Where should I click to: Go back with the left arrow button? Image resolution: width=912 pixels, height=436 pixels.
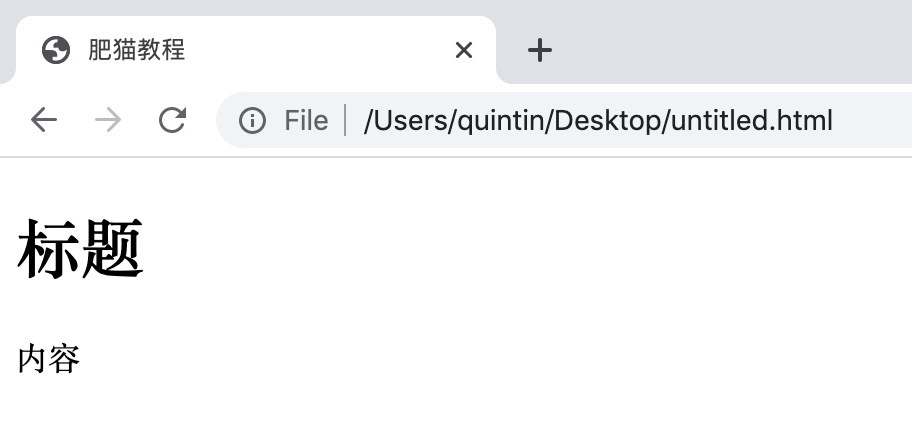click(x=44, y=120)
